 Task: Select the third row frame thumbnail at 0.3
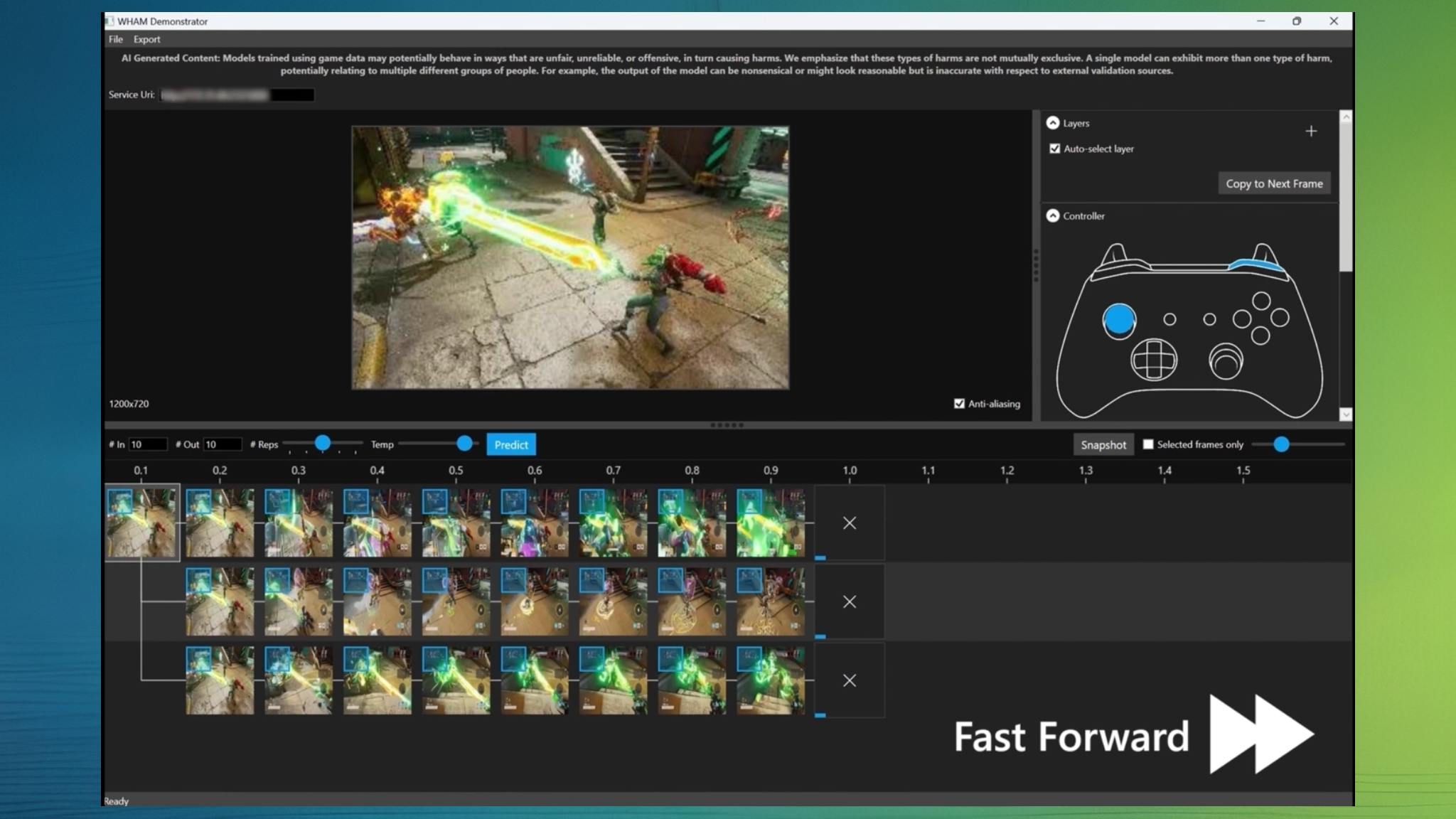click(299, 680)
